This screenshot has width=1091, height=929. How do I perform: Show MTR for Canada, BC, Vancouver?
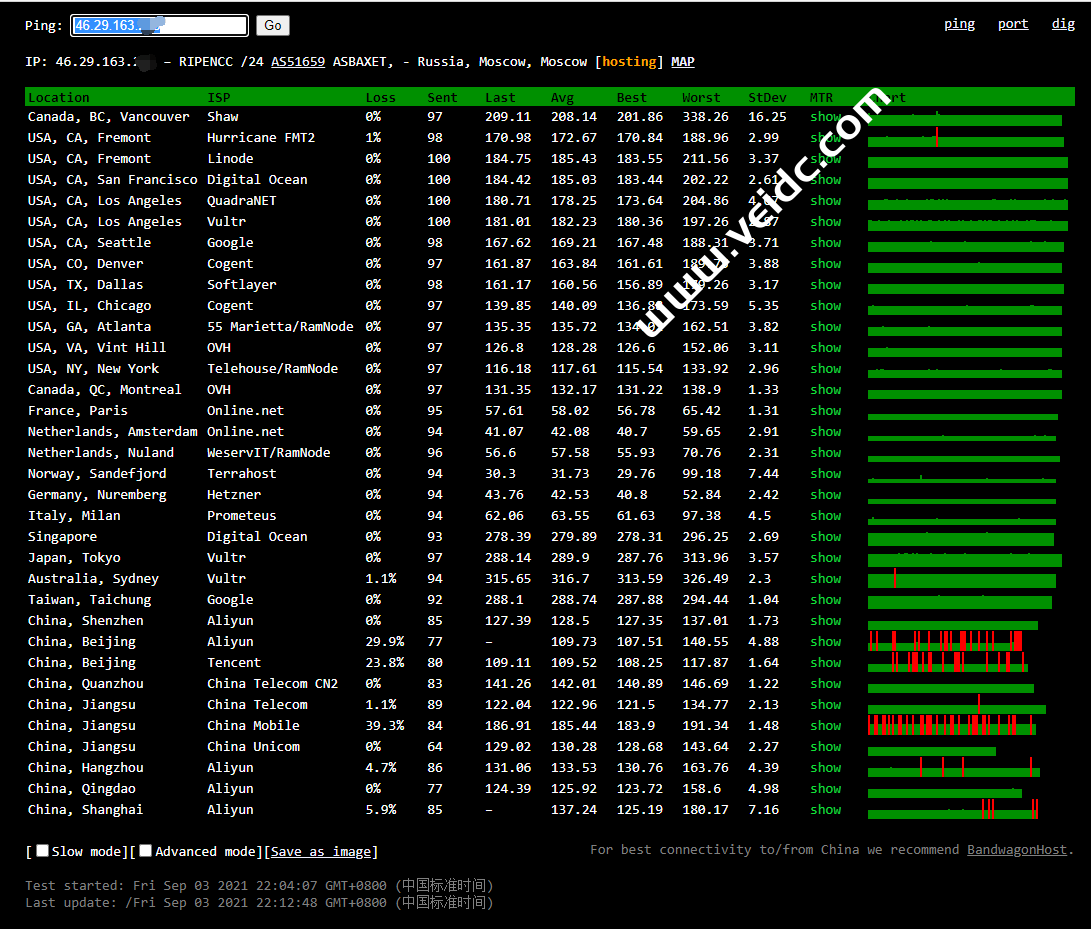coord(825,117)
